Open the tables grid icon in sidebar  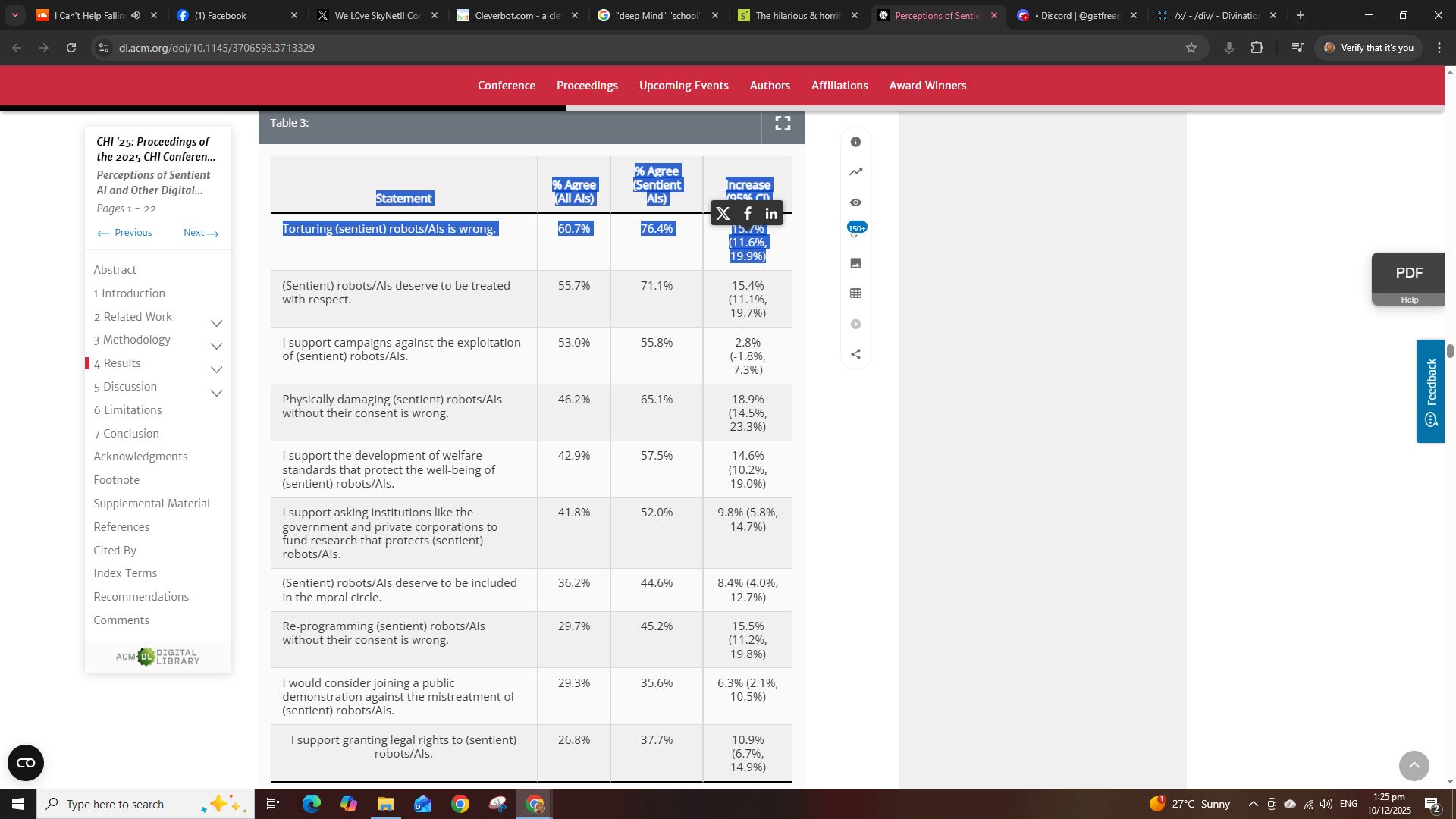point(855,293)
